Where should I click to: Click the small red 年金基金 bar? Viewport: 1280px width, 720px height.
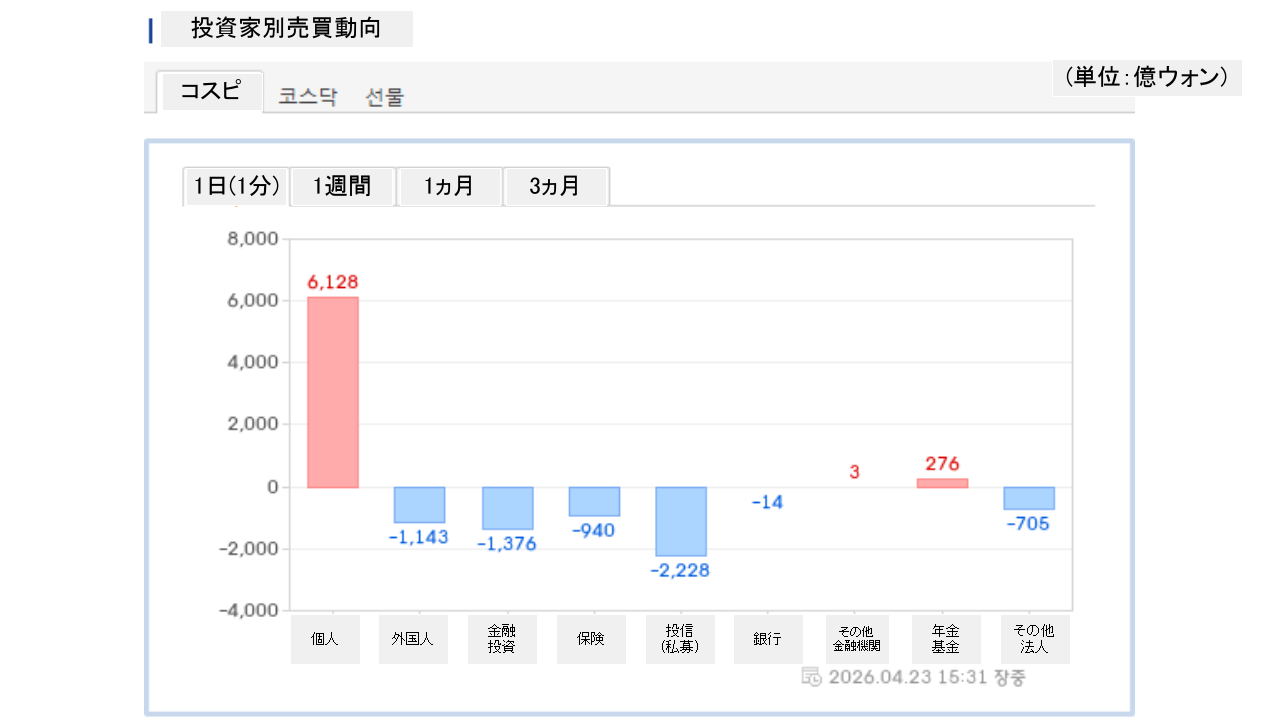pos(942,483)
